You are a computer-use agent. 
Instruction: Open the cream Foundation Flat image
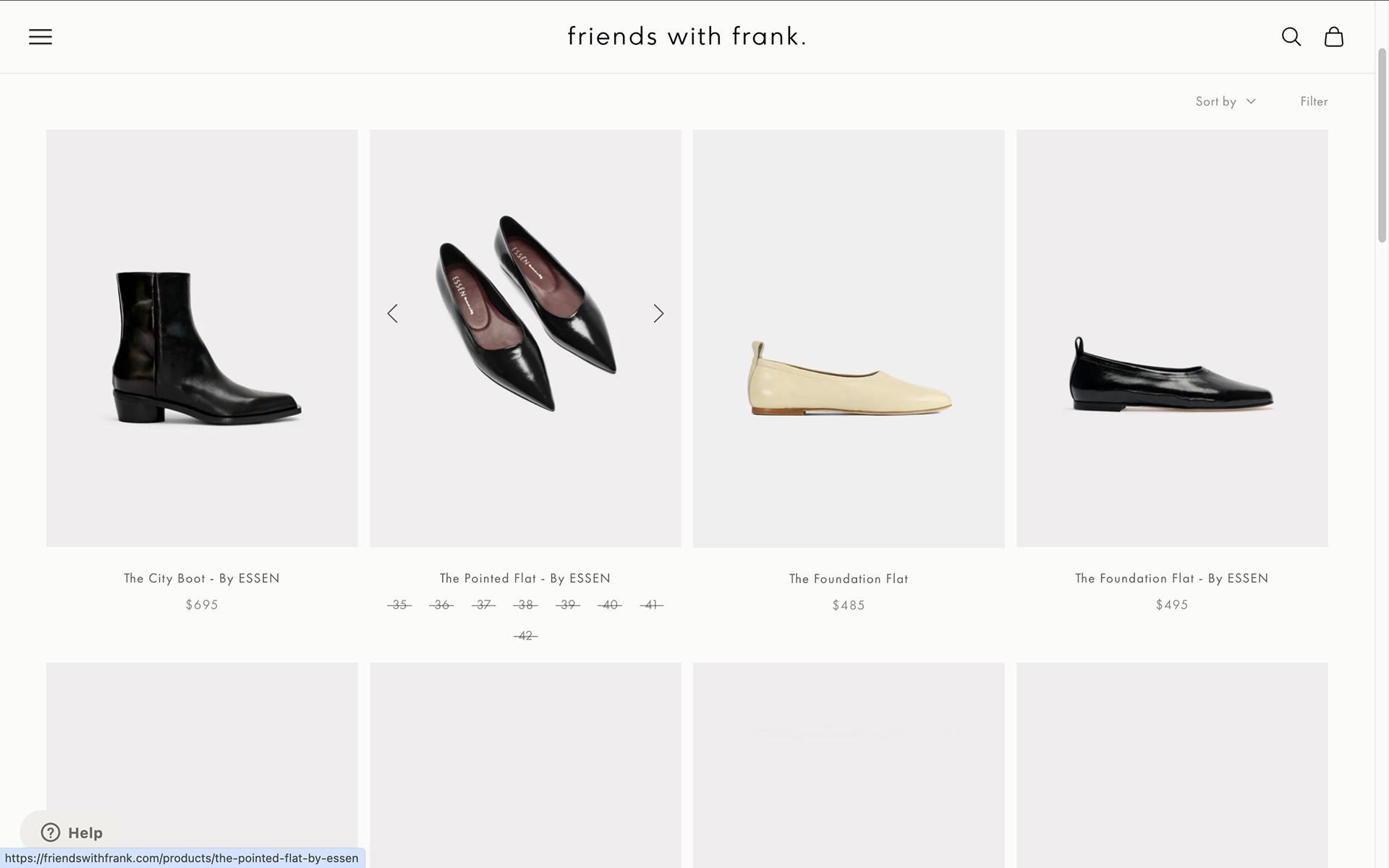click(x=849, y=339)
